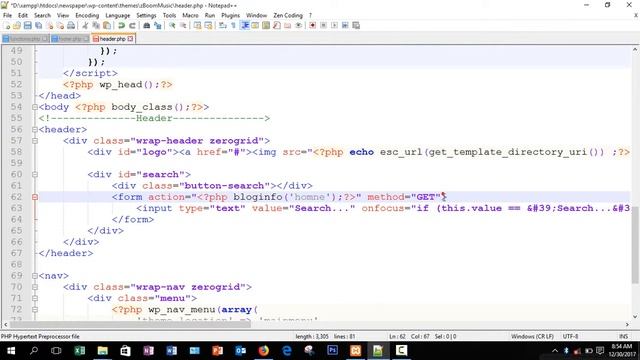Click the scroll-right arrow of horizontal scrollbar

[x=627, y=324]
